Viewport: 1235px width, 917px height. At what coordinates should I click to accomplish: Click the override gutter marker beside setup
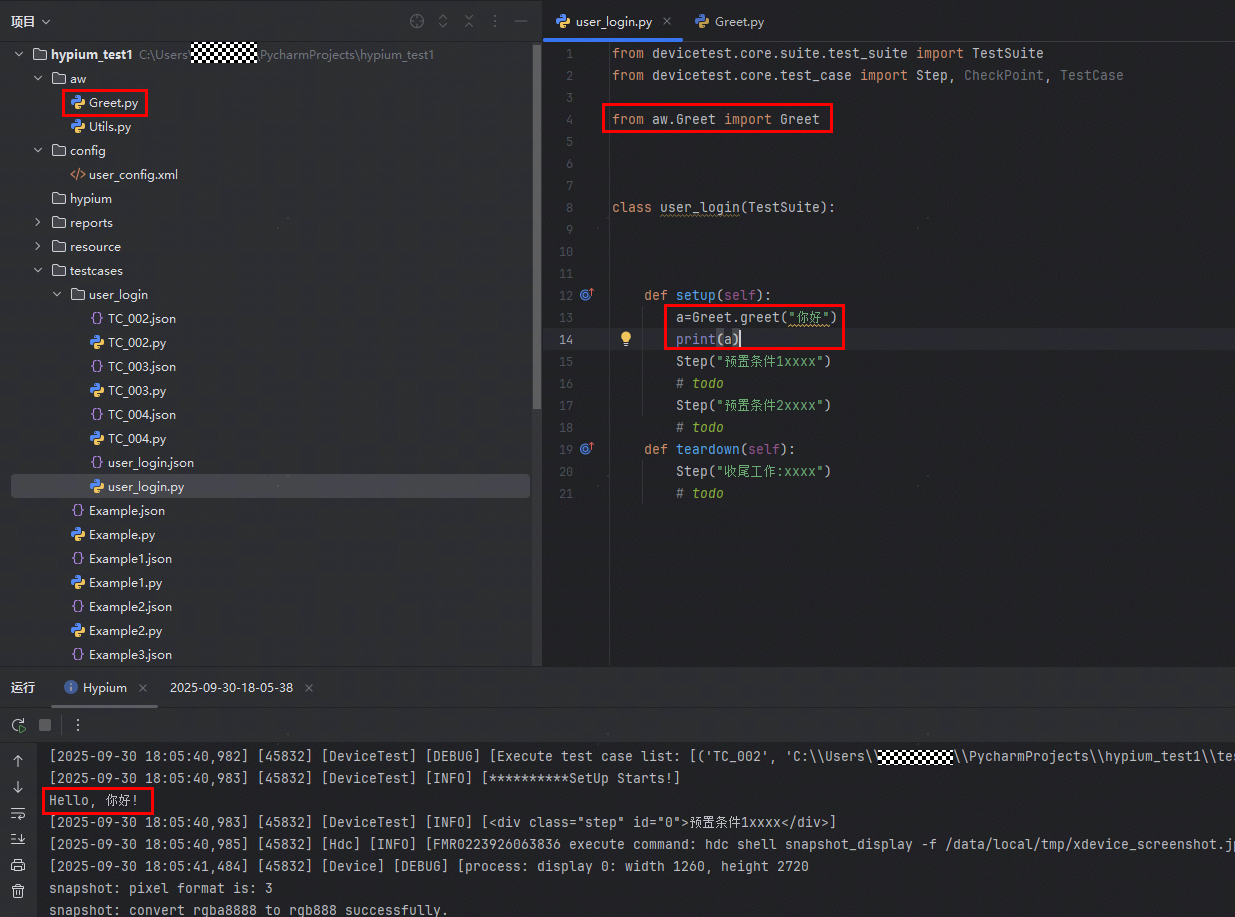pyautogui.click(x=587, y=295)
